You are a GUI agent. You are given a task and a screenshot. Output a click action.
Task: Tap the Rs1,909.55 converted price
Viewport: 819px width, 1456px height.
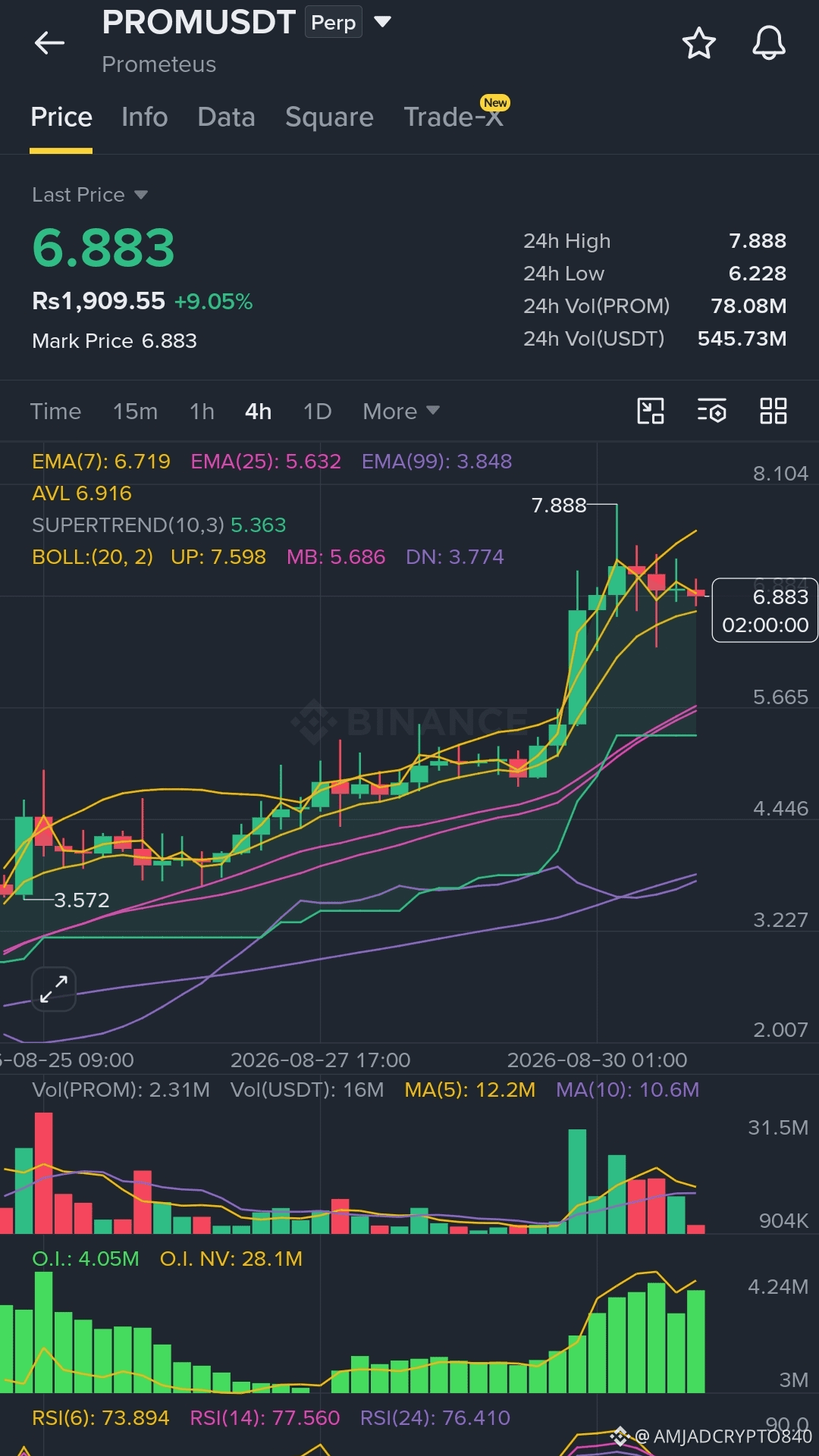coord(99,301)
